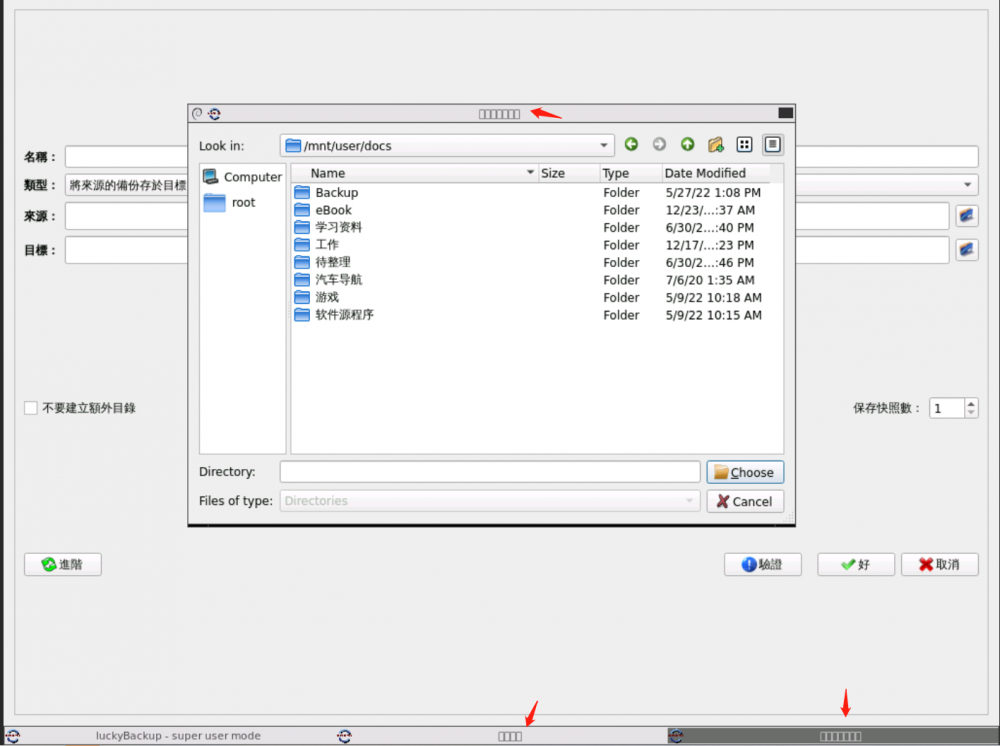The image size is (1000, 746).
Task: Select Computer in the sidebar
Action: (x=242, y=177)
